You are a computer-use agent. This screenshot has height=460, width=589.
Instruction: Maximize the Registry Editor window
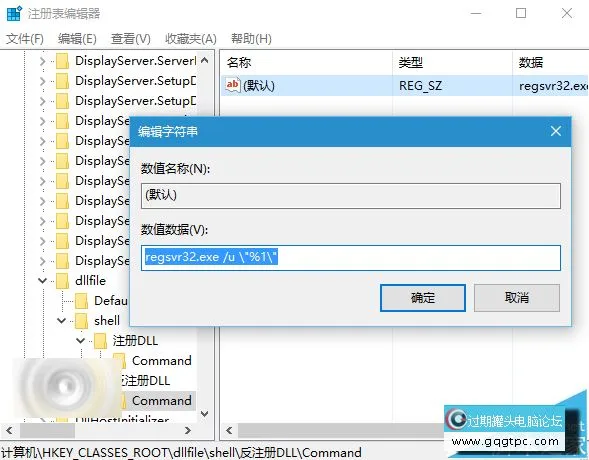(x=521, y=14)
